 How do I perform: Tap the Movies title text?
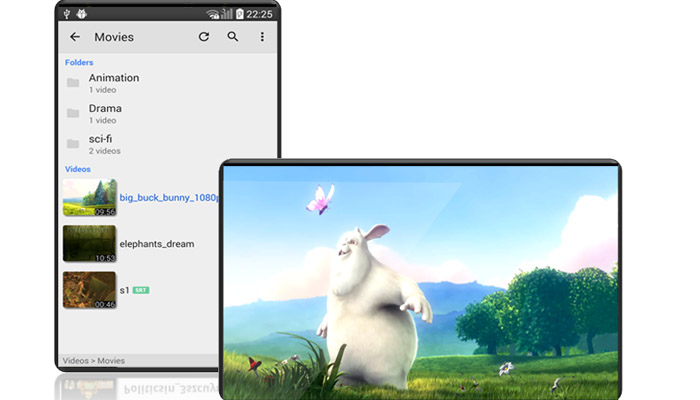pos(114,37)
